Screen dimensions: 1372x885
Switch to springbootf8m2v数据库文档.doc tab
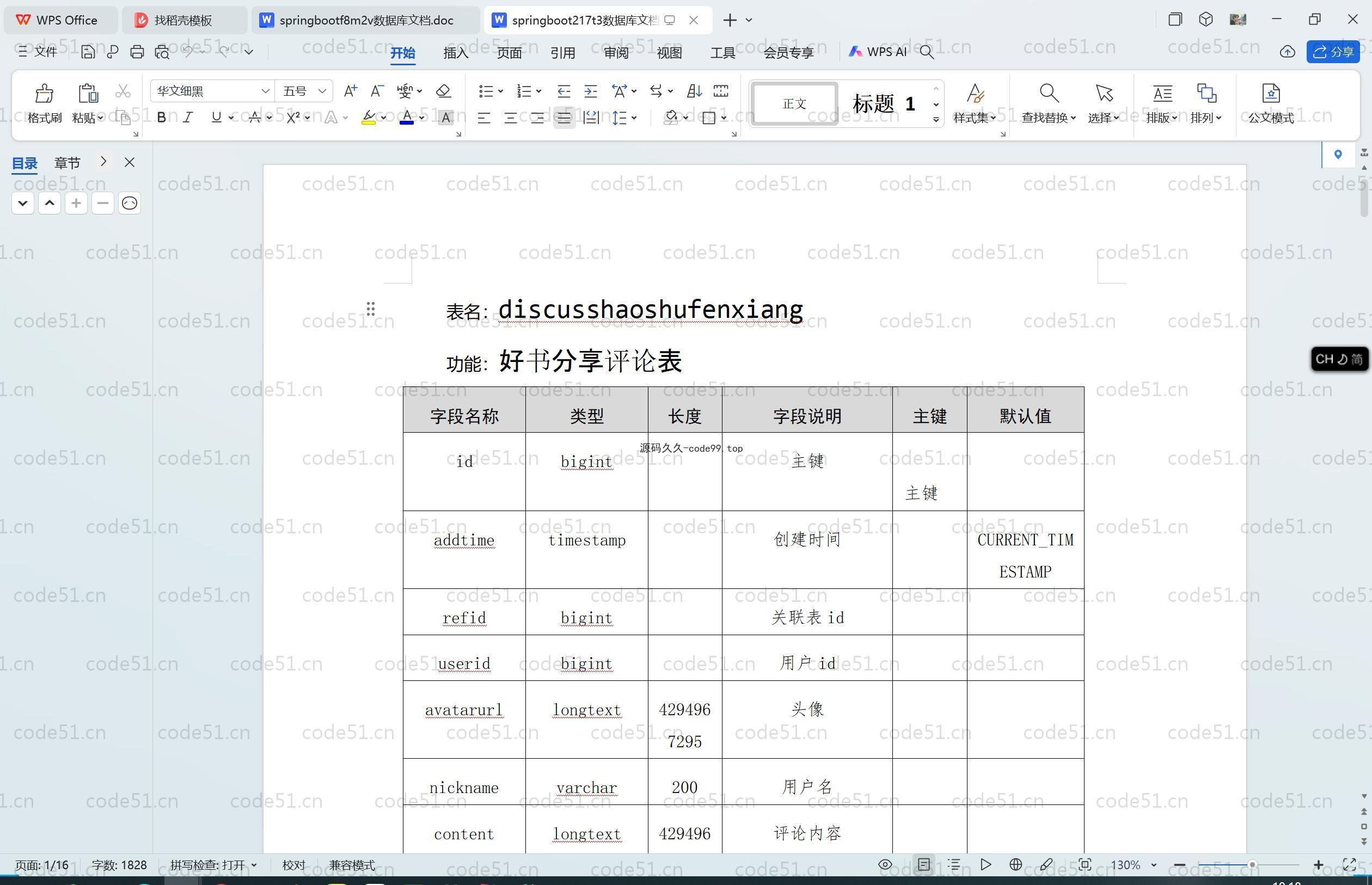tap(365, 20)
